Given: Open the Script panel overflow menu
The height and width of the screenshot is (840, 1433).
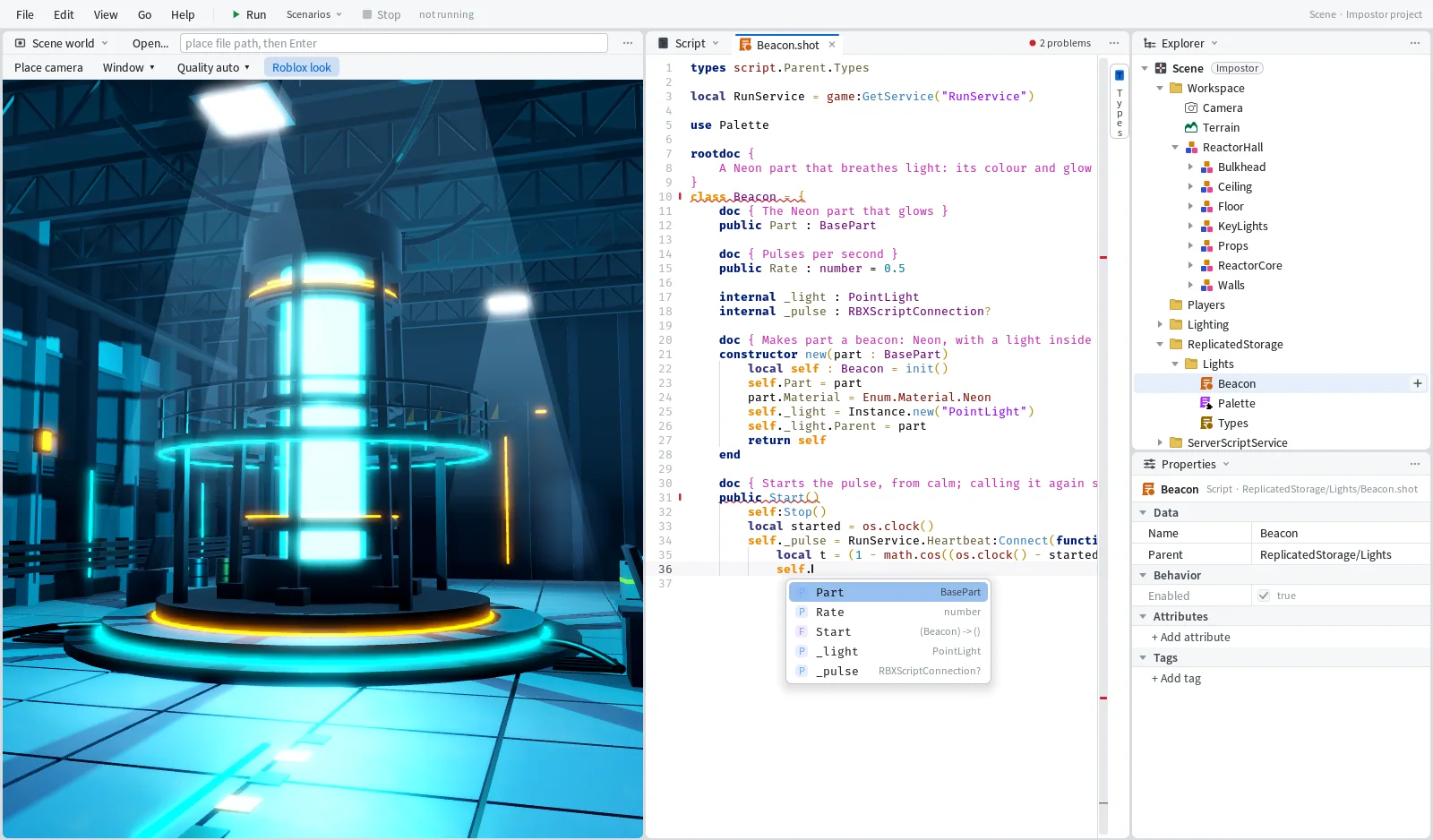Looking at the screenshot, I should click(x=1114, y=43).
